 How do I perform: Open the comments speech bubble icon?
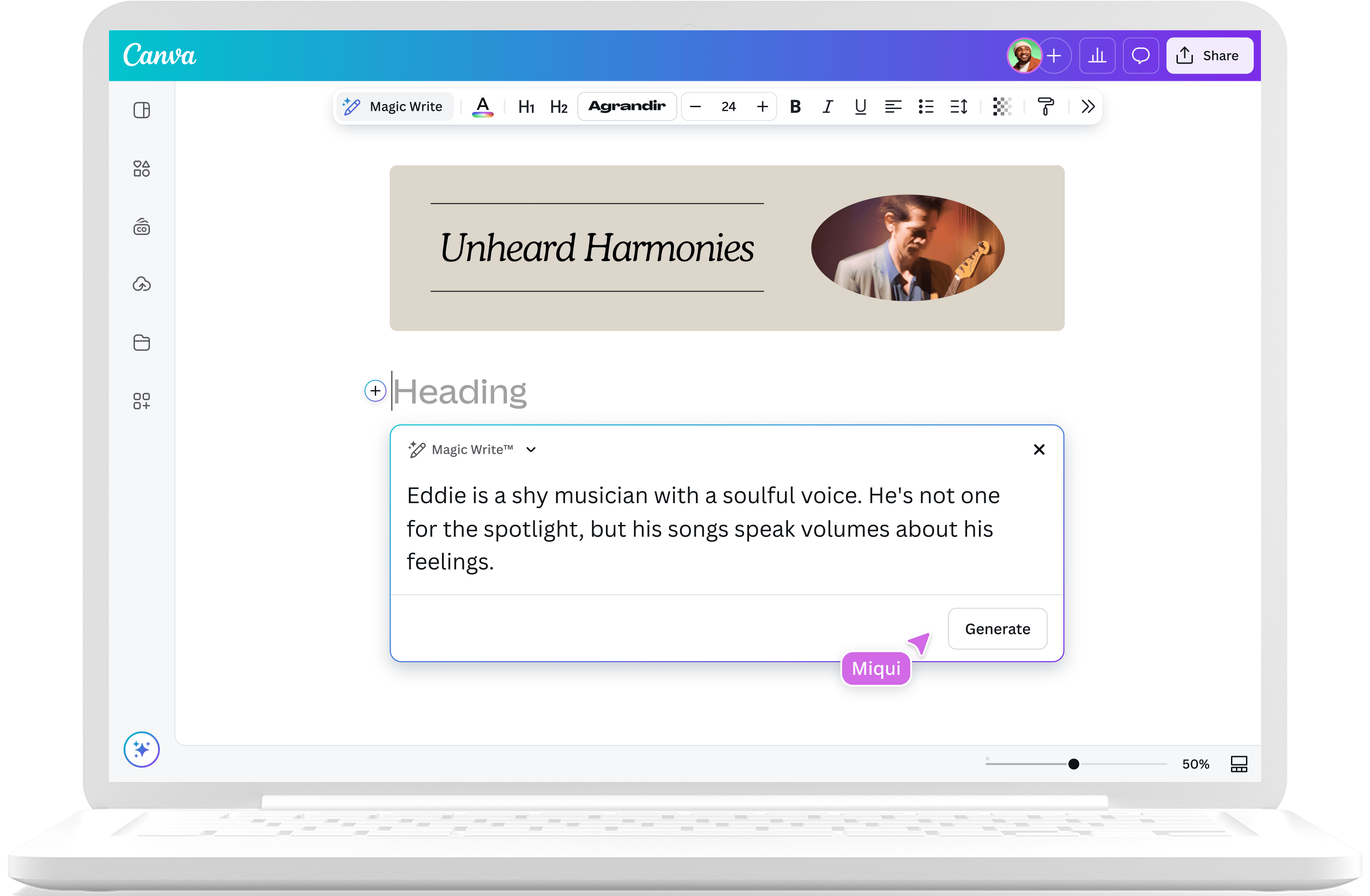pyautogui.click(x=1140, y=56)
